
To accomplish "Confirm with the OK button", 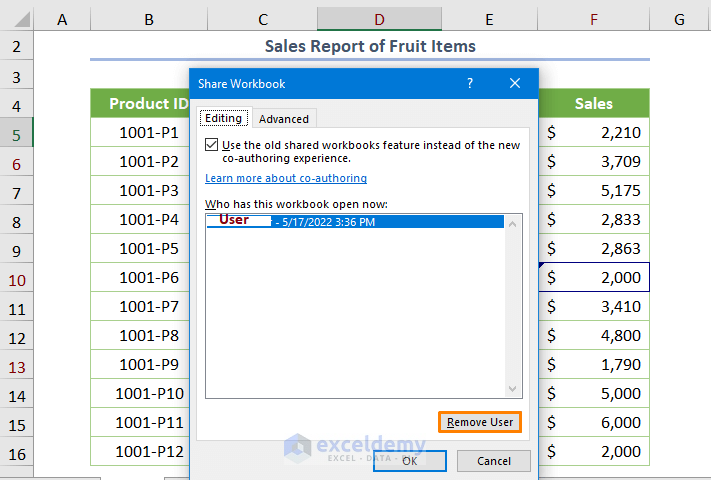I will point(409,461).
